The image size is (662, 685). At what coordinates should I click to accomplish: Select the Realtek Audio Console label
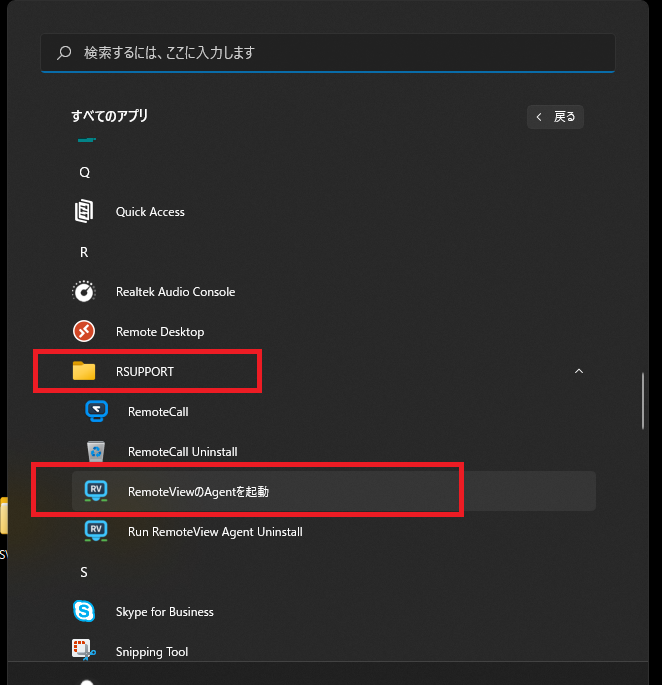pyautogui.click(x=175, y=292)
